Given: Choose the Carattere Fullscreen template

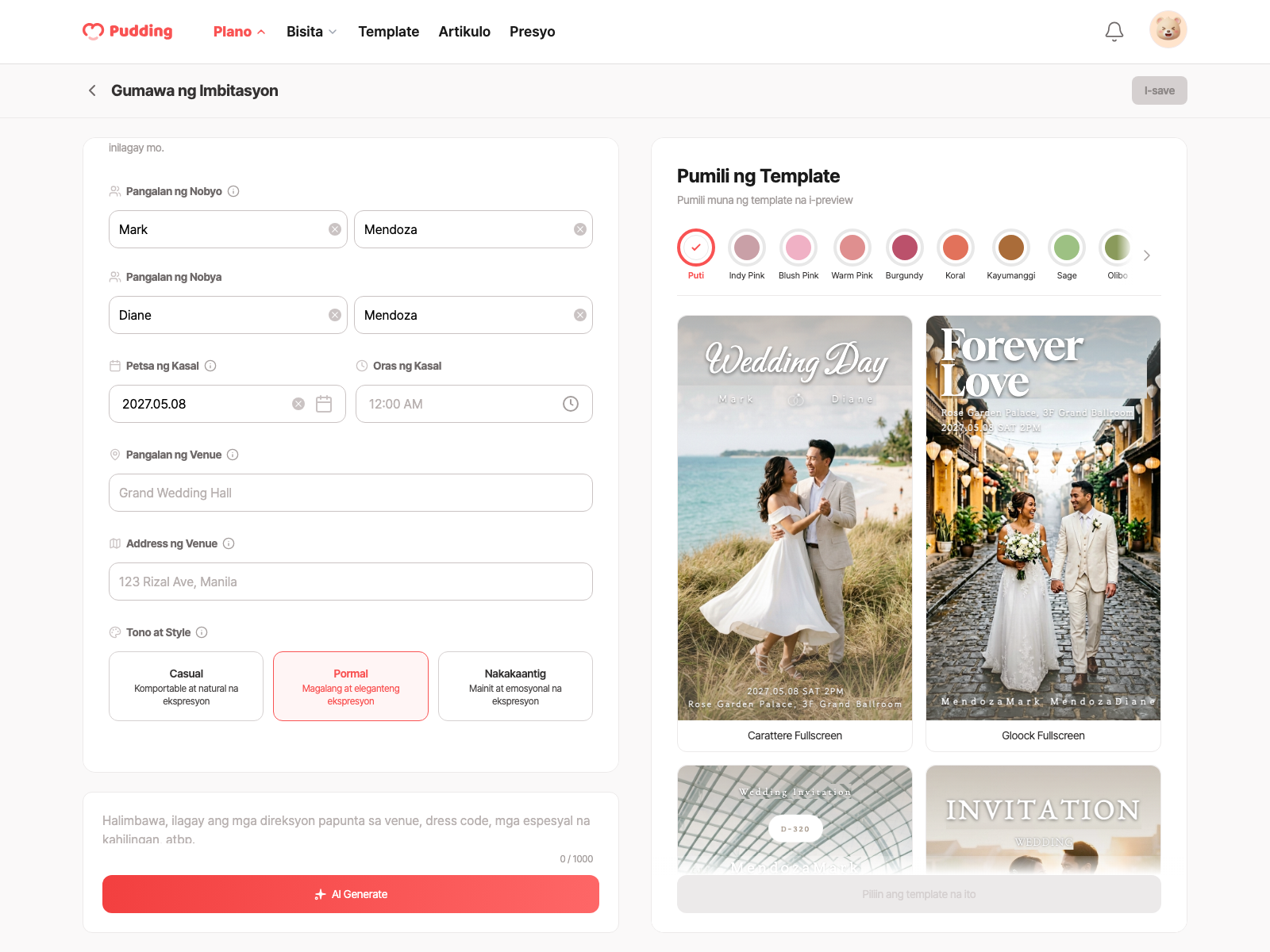Looking at the screenshot, I should pos(795,533).
